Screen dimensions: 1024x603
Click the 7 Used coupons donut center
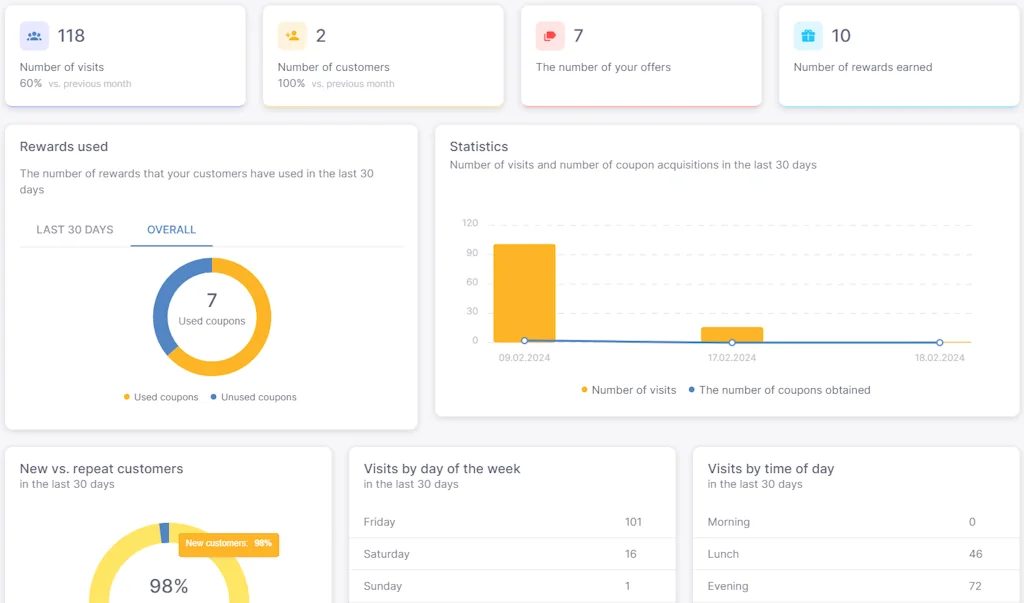(x=211, y=310)
